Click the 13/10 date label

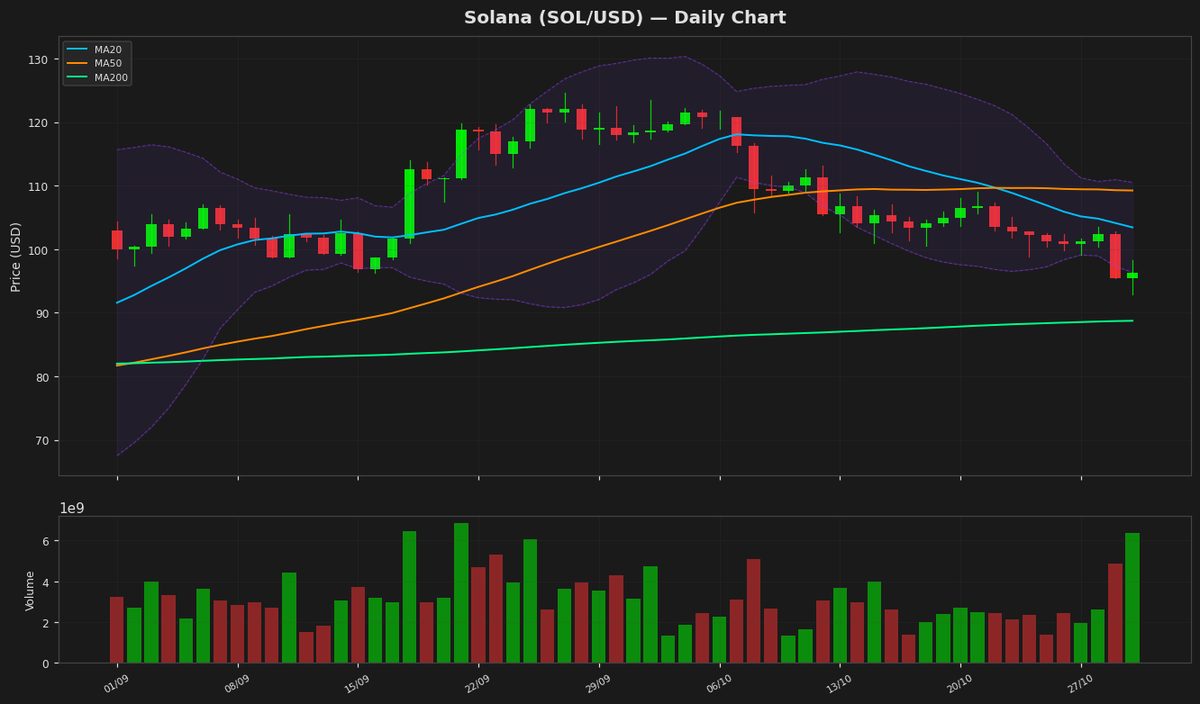click(x=839, y=683)
